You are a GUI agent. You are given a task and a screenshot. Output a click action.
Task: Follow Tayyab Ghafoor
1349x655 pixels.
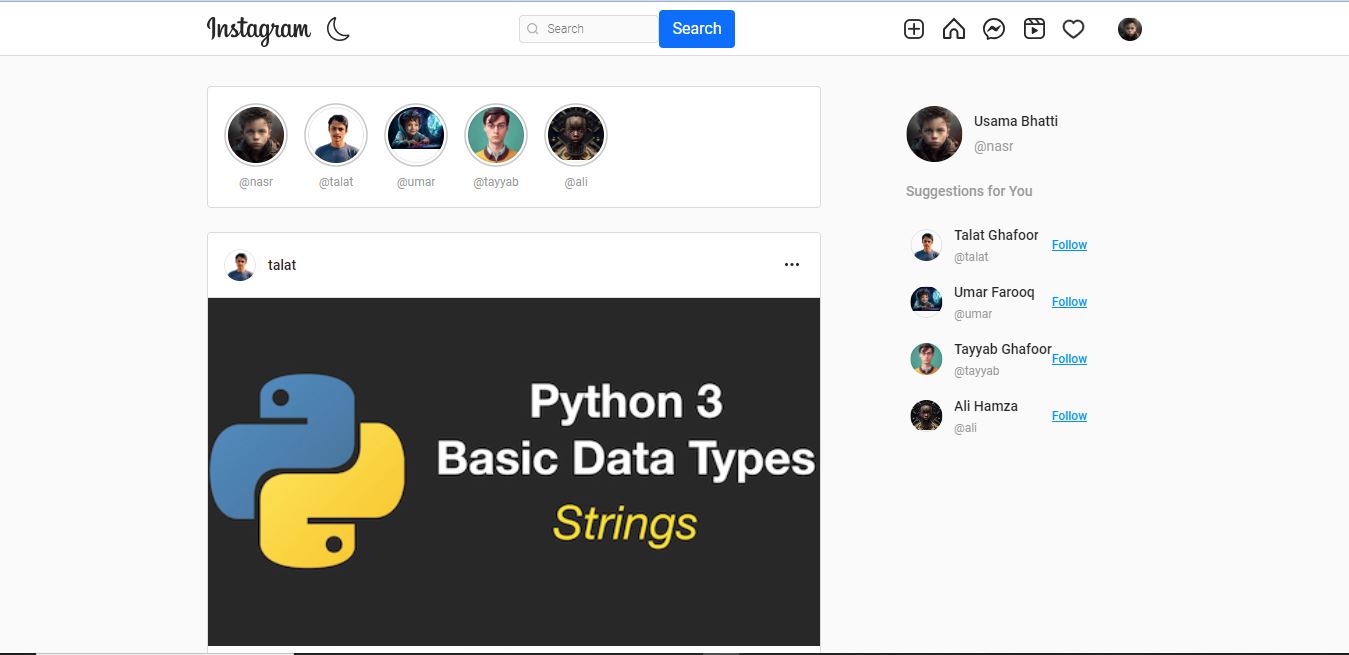point(1069,359)
